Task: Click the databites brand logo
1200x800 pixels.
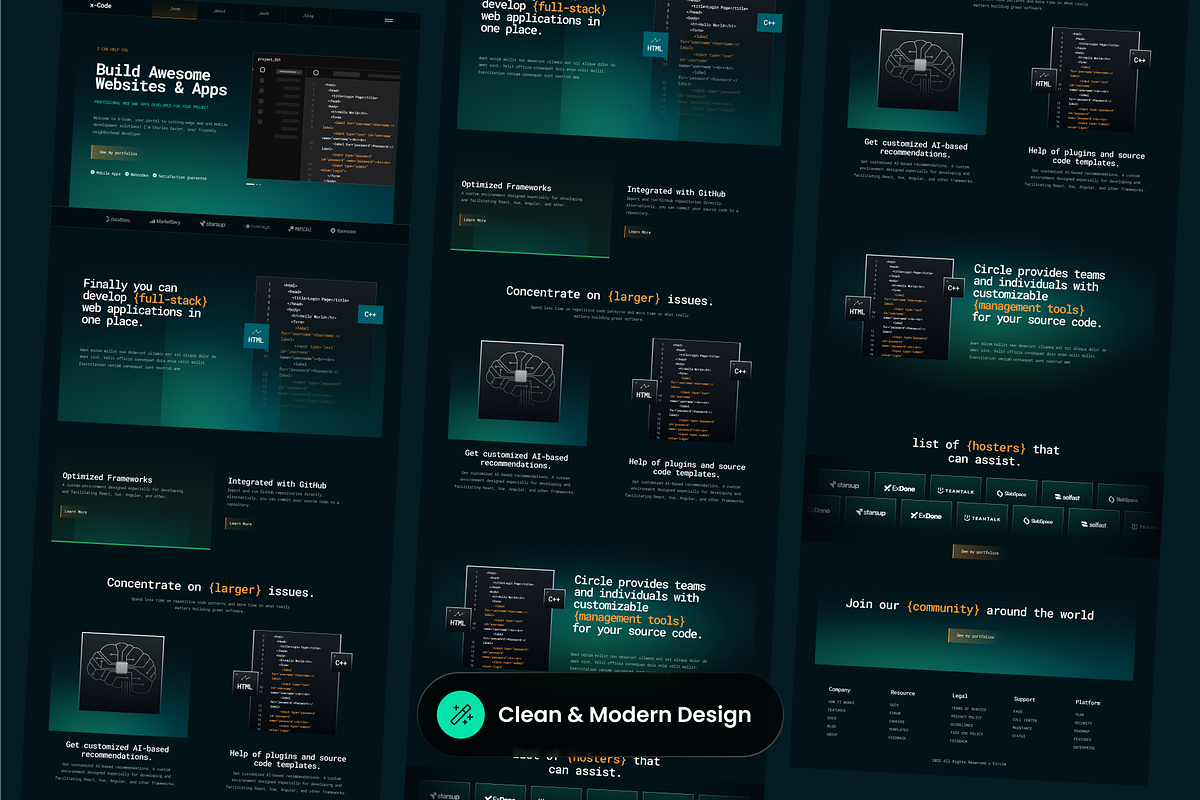Action: pos(118,220)
